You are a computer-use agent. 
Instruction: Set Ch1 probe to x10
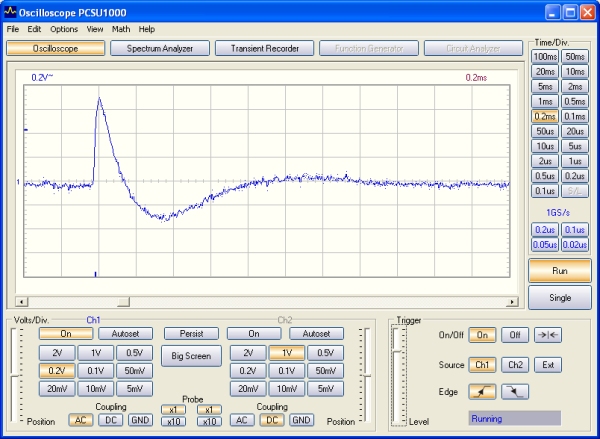click(x=173, y=422)
